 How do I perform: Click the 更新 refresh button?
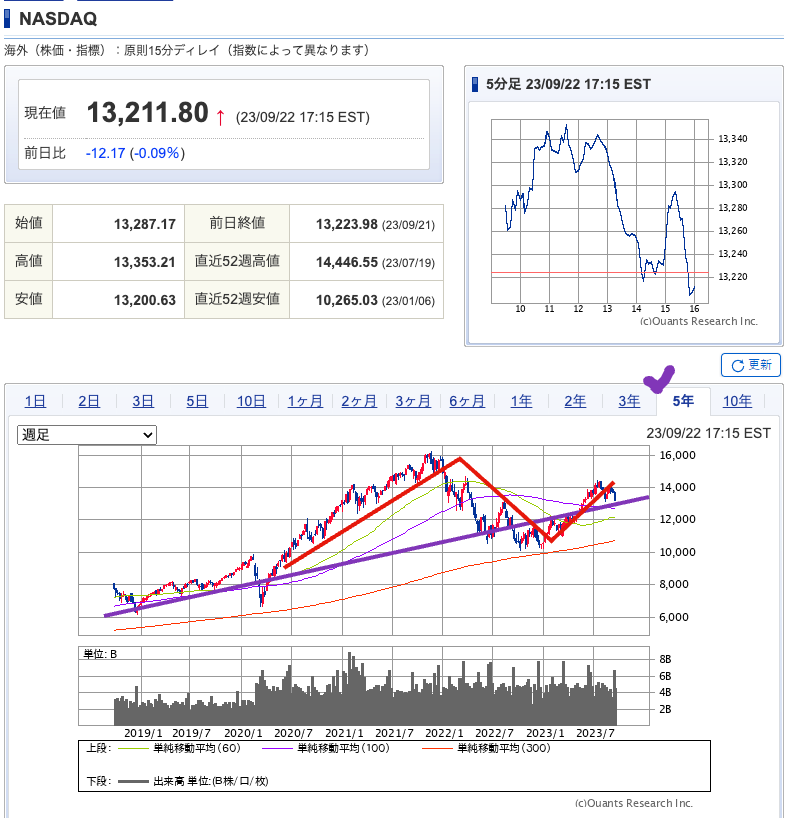click(750, 365)
